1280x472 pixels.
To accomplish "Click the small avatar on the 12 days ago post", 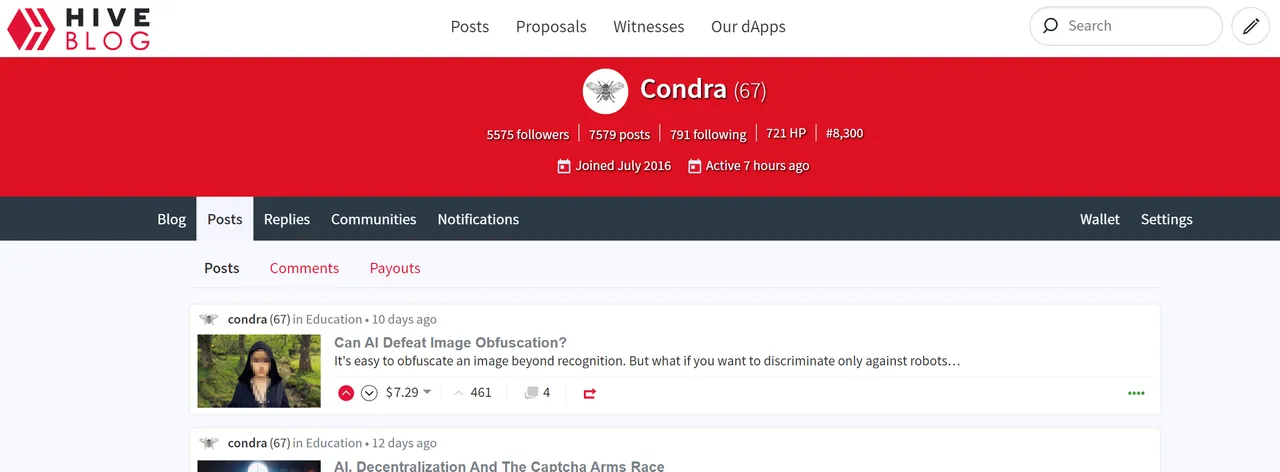I will click(208, 443).
